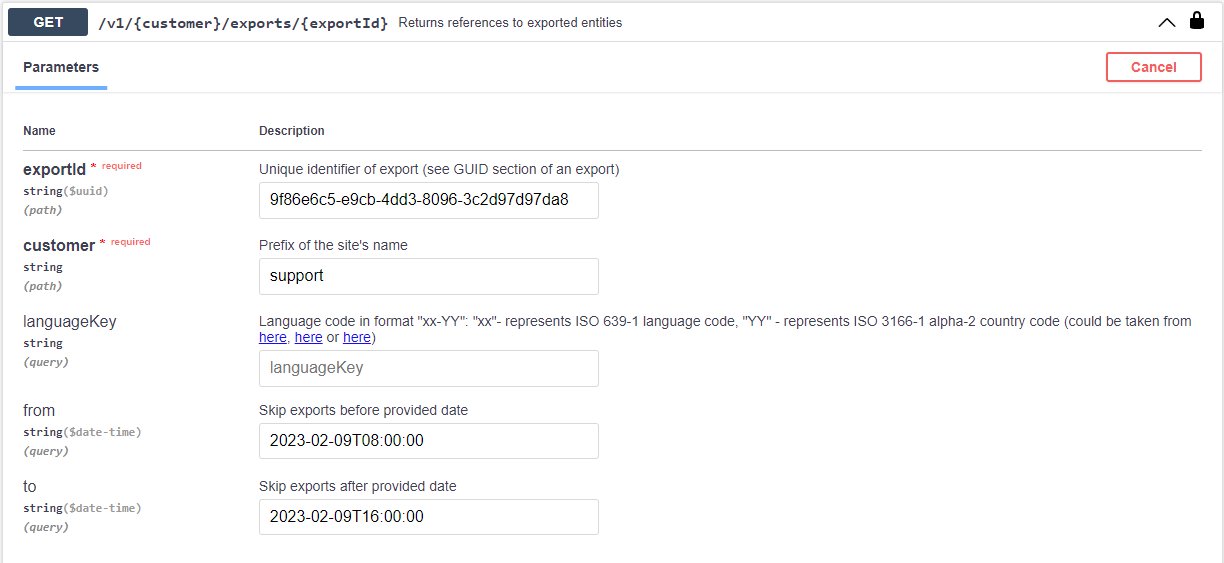1224x563 pixels.
Task: Click the Name column header
Action: (x=39, y=131)
